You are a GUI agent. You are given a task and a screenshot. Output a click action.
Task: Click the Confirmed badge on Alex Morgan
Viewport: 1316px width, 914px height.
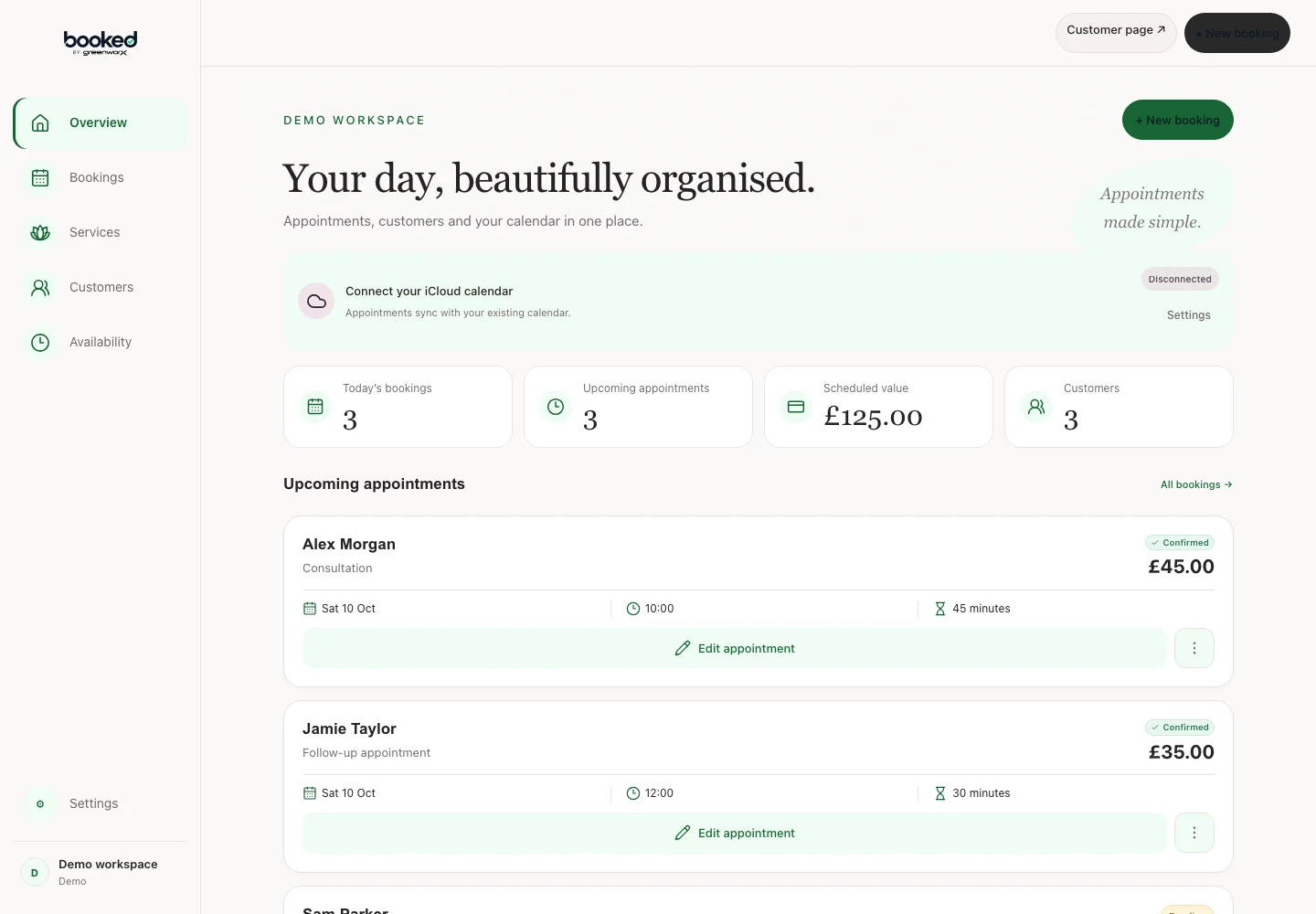tap(1180, 543)
